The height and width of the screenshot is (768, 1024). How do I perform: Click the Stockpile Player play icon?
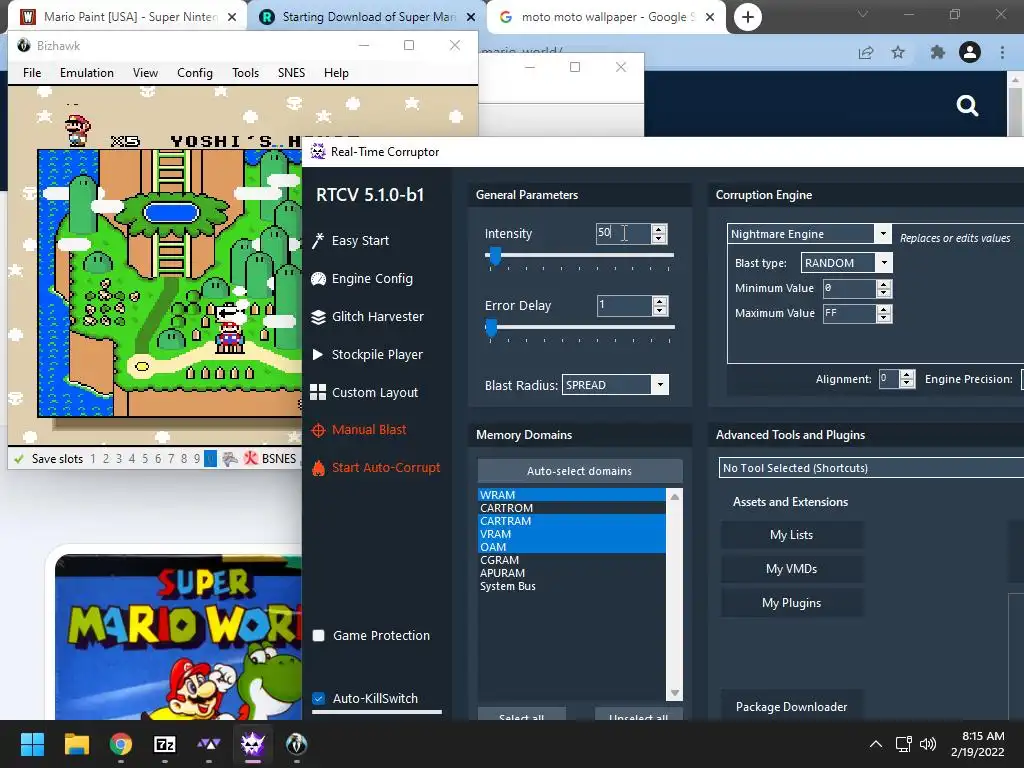pos(318,355)
